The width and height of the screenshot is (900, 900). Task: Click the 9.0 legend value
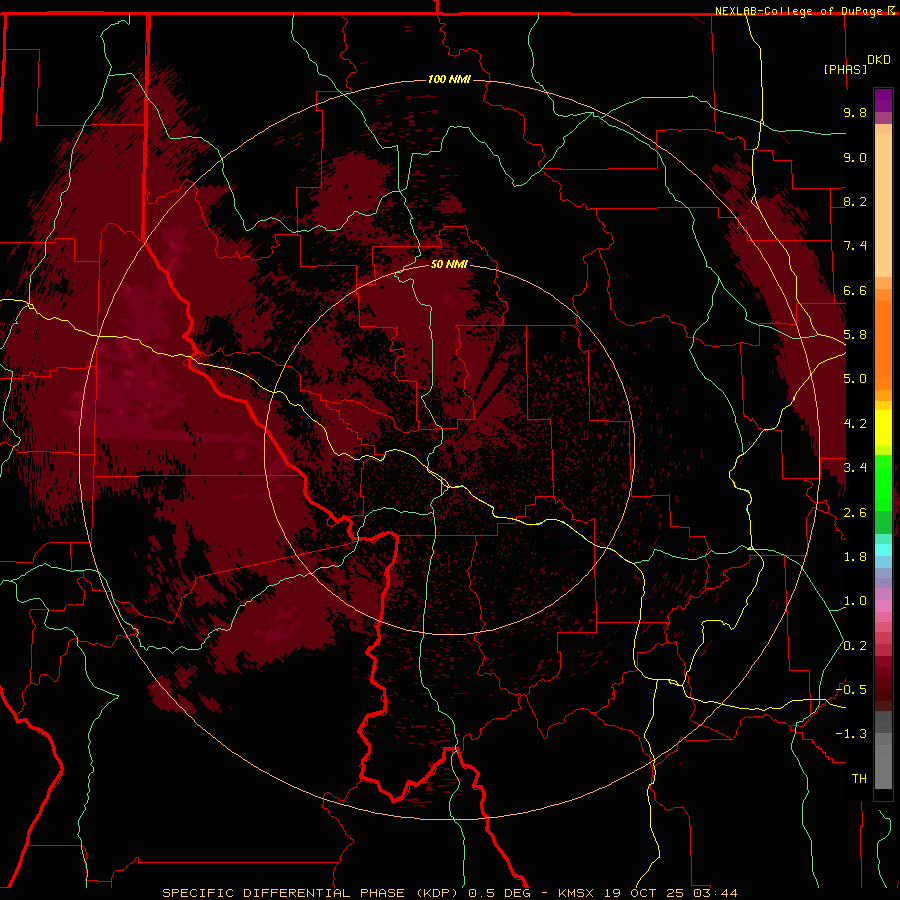[855, 157]
